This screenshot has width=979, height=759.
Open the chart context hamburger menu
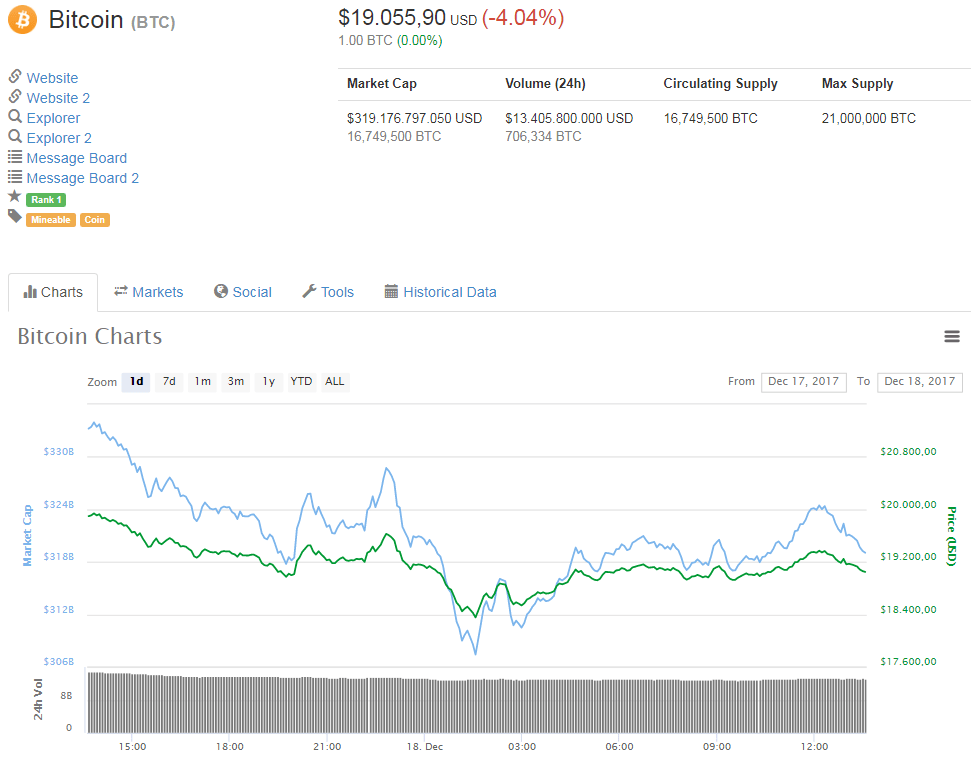click(x=952, y=337)
